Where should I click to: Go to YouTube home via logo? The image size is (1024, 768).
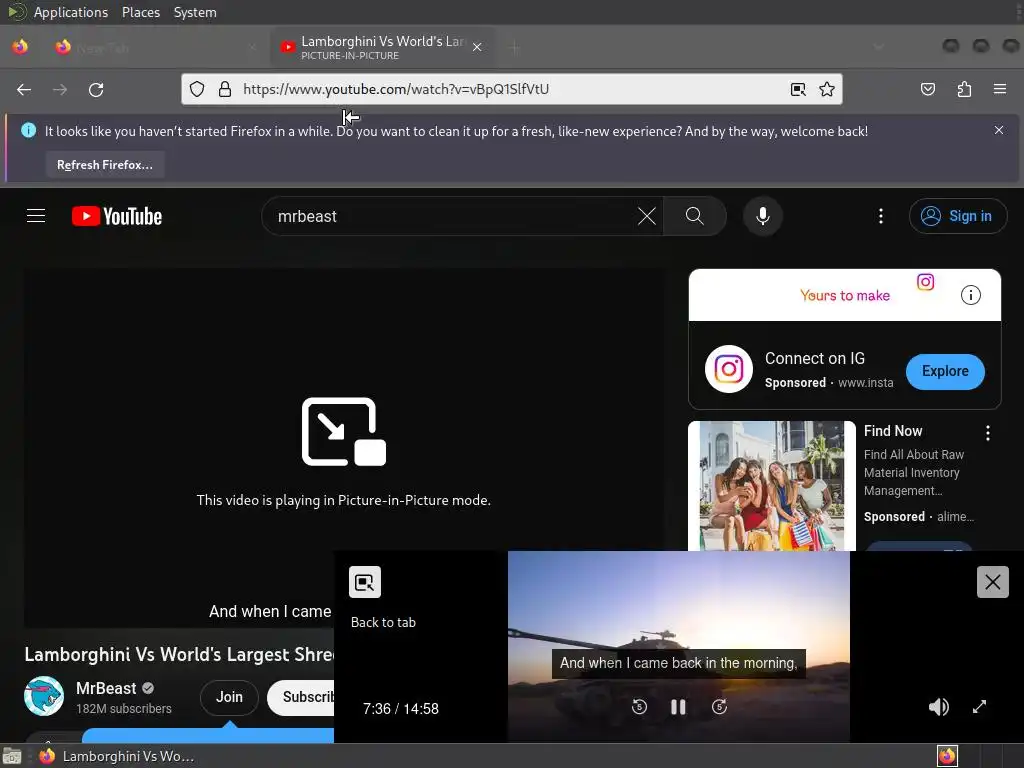117,216
